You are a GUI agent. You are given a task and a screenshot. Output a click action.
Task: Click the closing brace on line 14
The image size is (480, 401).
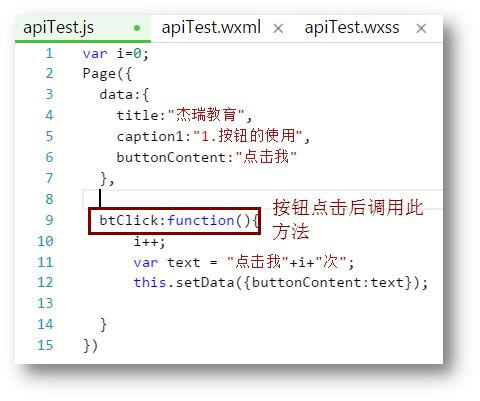(103, 324)
